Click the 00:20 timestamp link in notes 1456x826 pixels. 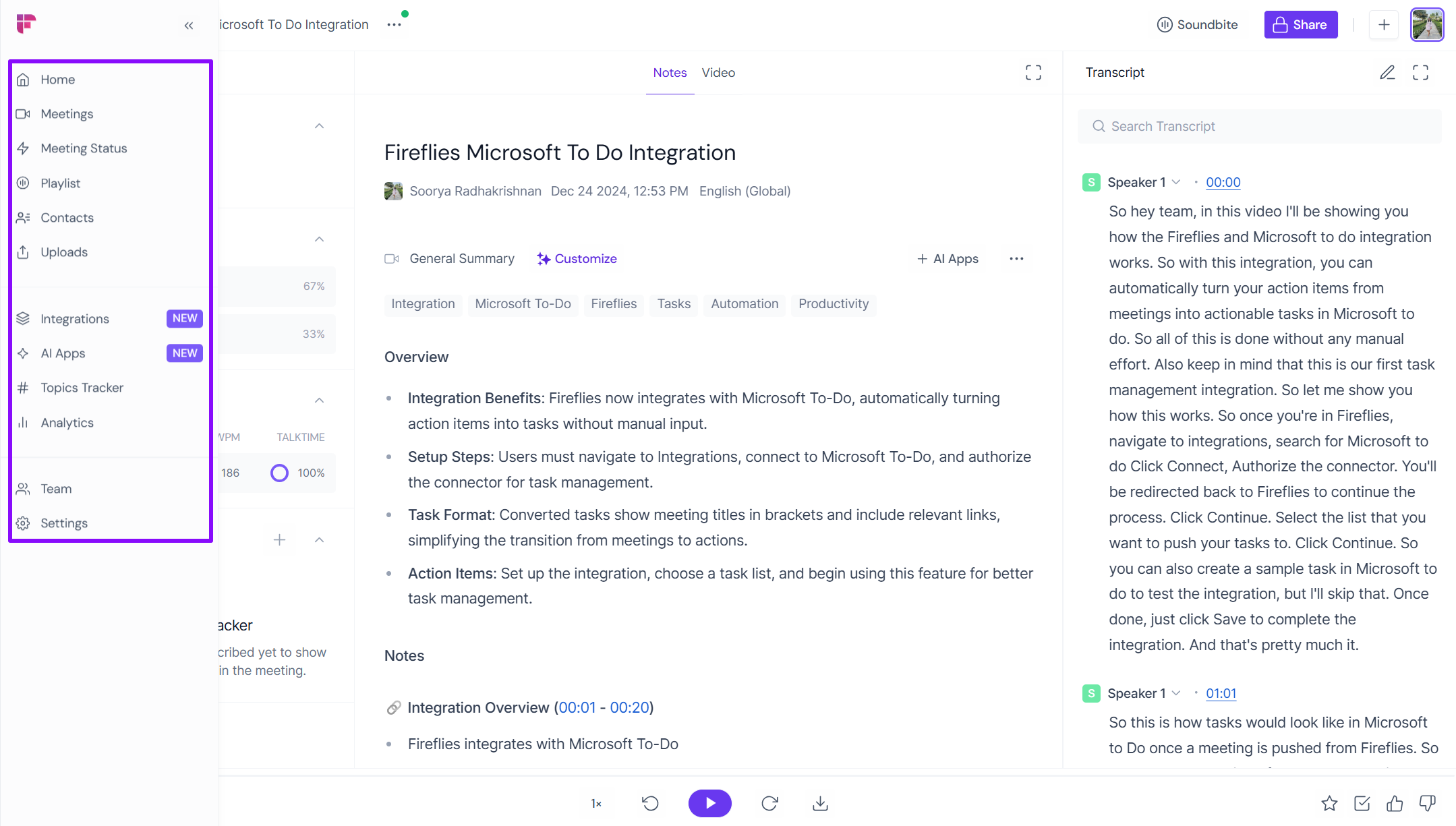(x=629, y=708)
